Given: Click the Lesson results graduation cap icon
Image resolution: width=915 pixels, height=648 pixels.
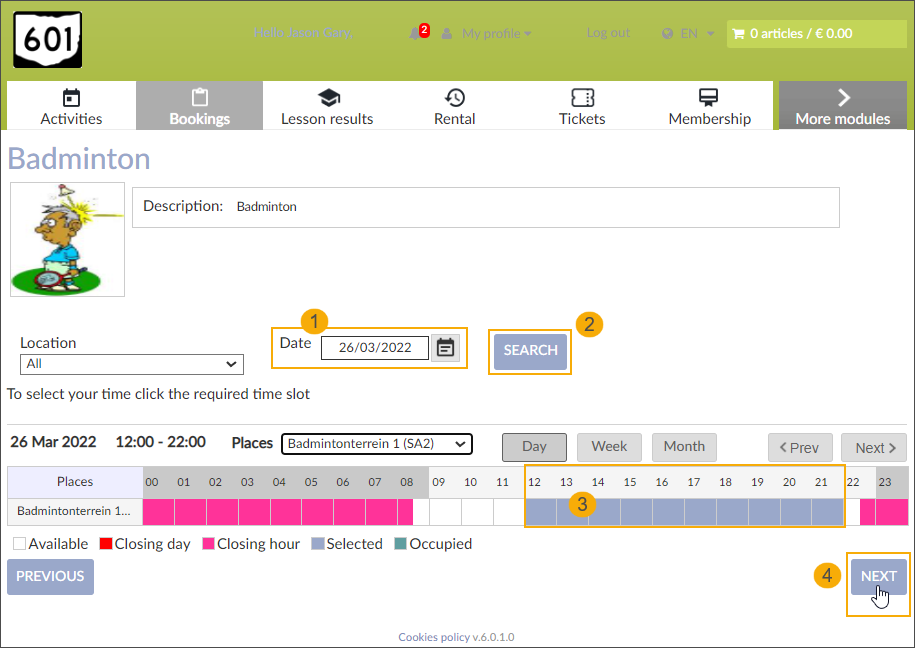Looking at the screenshot, I should pos(327,98).
